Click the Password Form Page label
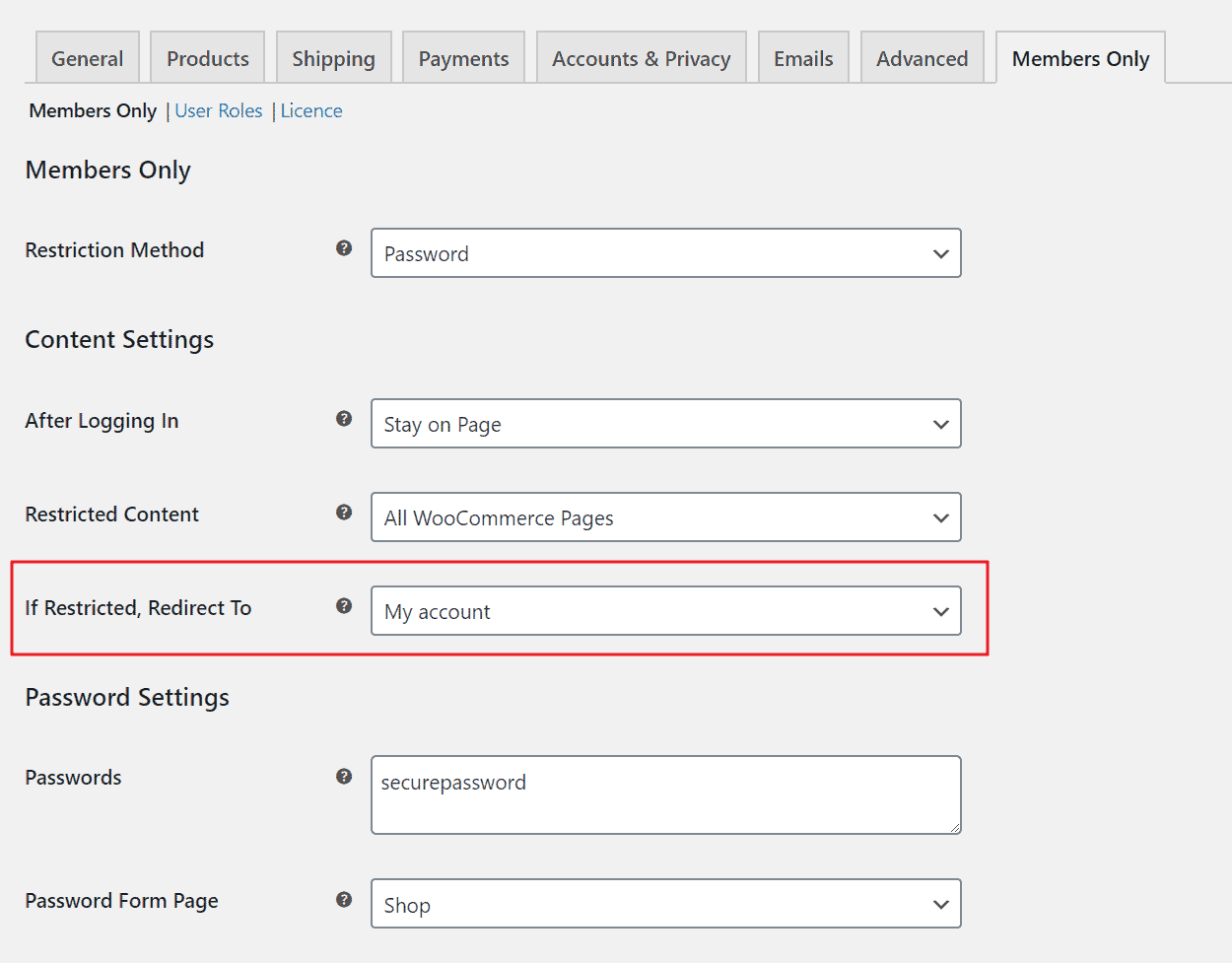 [x=122, y=901]
